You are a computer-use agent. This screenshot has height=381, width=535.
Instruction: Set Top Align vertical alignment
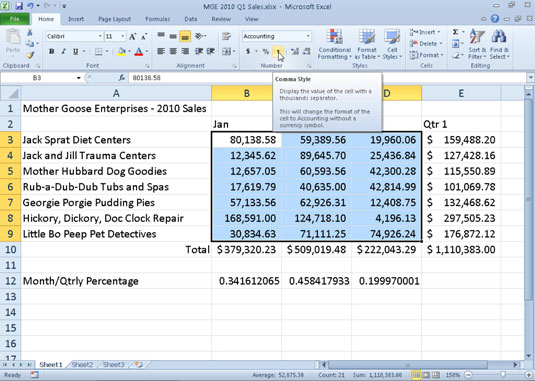coord(161,36)
